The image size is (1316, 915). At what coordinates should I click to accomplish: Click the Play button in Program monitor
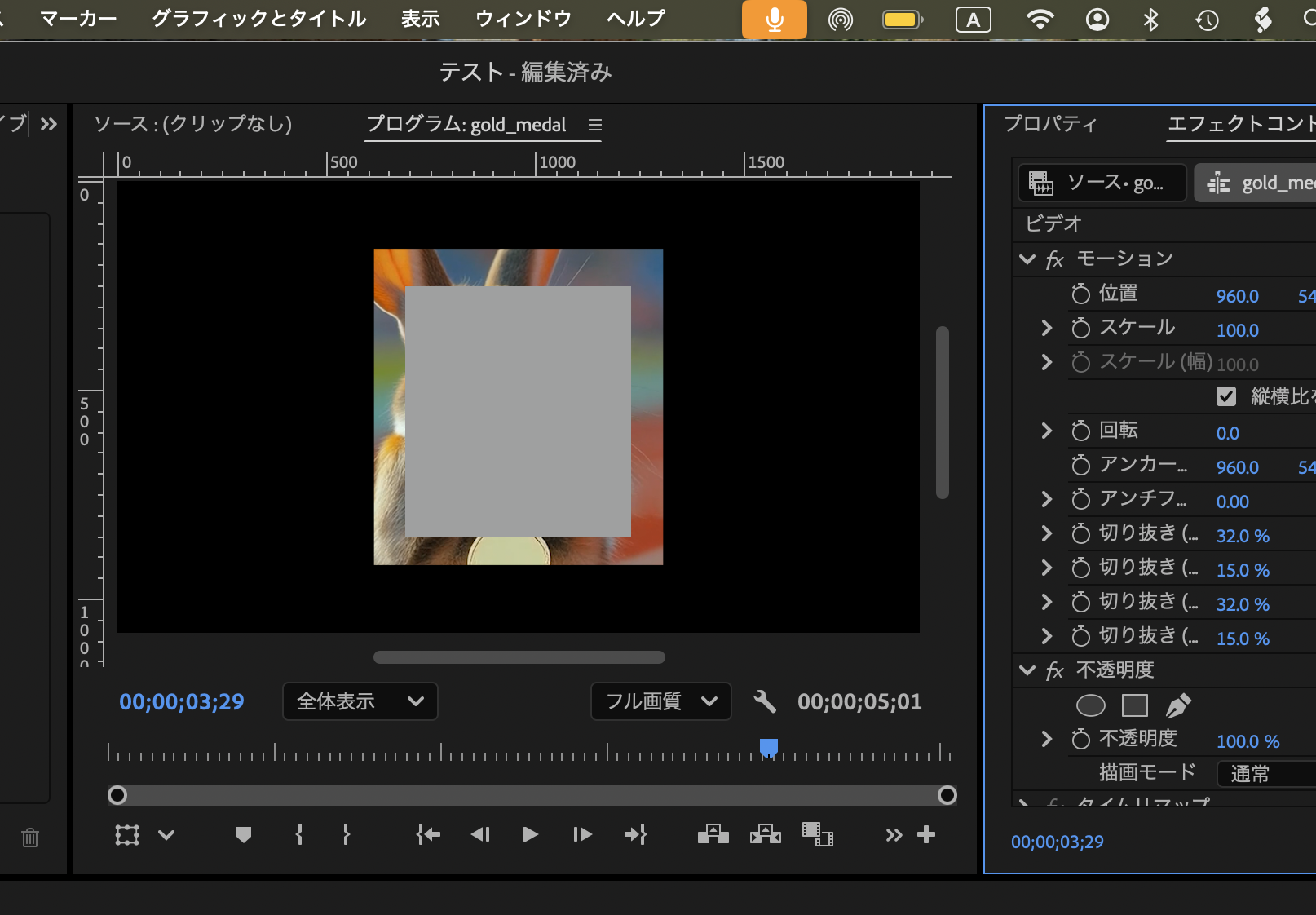click(530, 834)
